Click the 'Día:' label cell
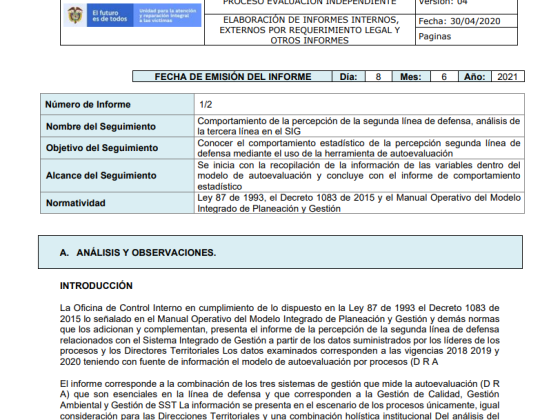560x420 pixels. pos(348,77)
